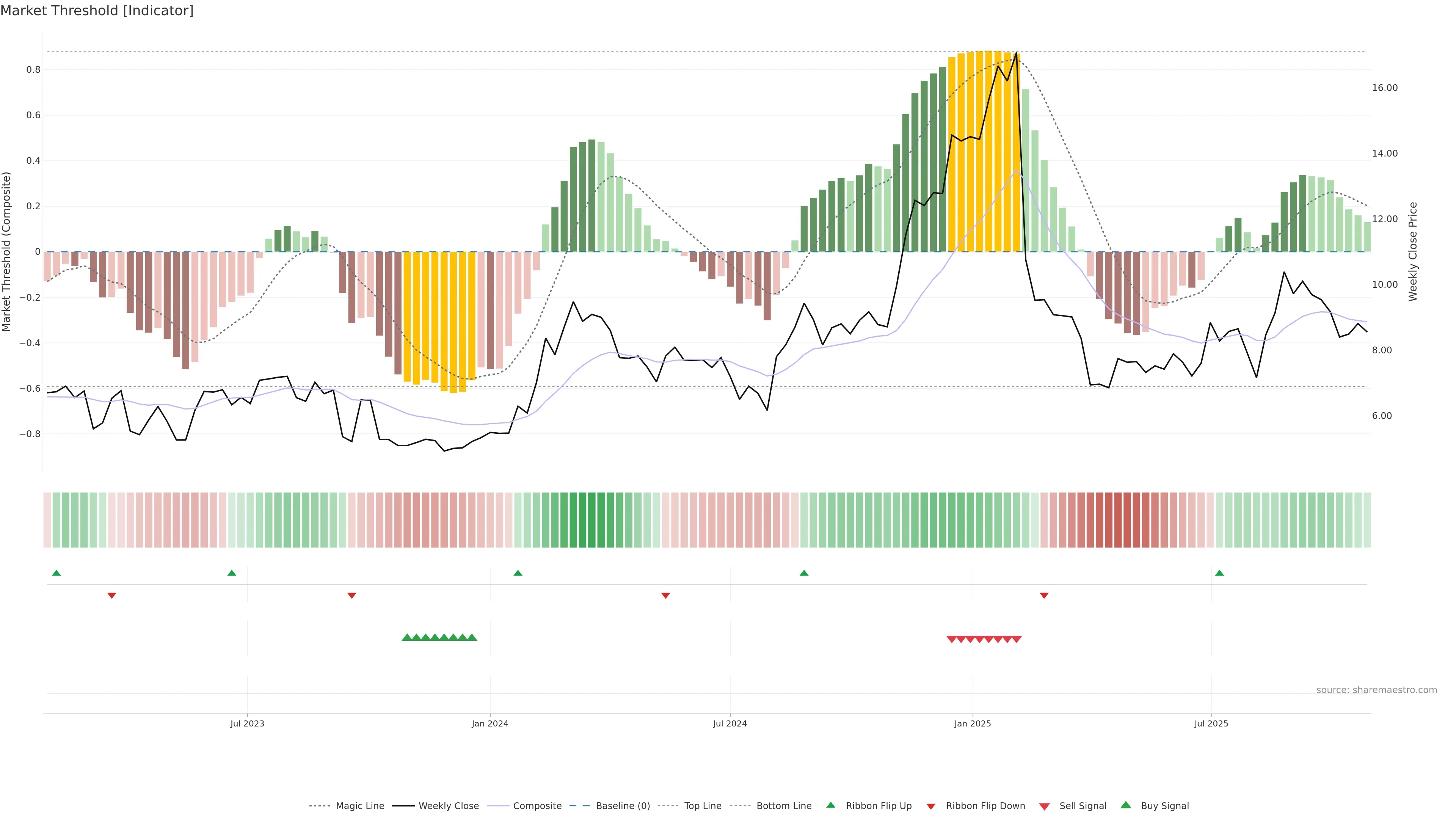The width and height of the screenshot is (1456, 819).
Task: Hide the Composite line via legend
Action: tap(537, 806)
